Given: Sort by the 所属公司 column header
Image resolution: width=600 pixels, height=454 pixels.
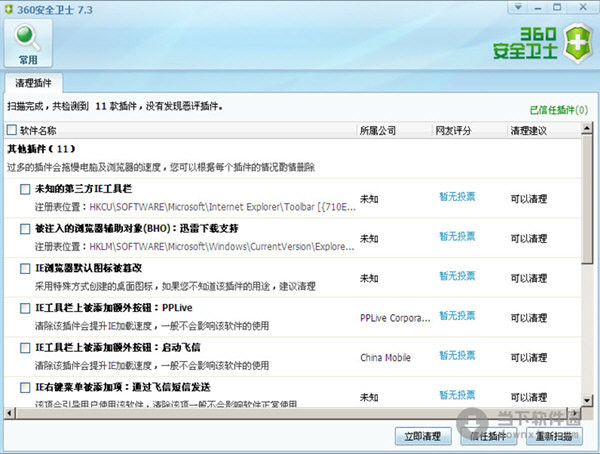Looking at the screenshot, I should 378,131.
